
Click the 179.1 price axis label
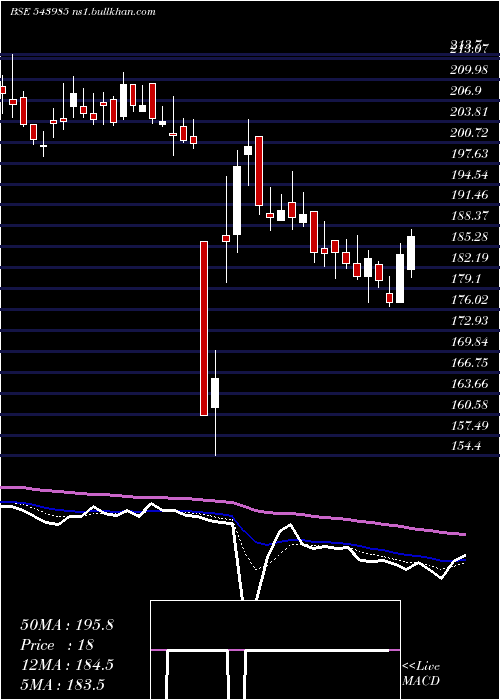tap(465, 279)
